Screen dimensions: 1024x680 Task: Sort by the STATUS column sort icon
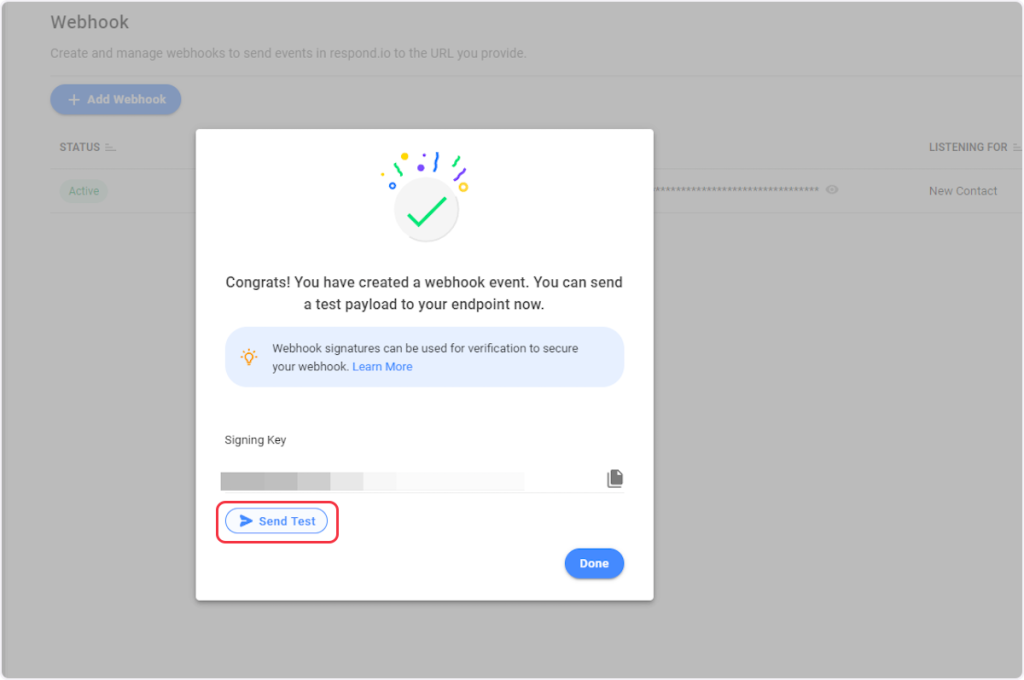(111, 148)
